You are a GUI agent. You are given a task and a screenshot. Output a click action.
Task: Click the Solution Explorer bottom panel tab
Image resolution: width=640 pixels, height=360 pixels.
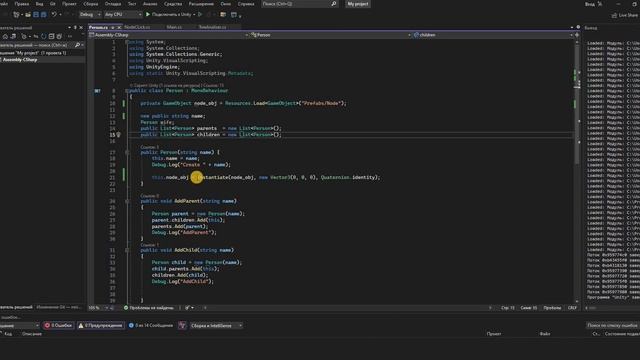point(16,307)
